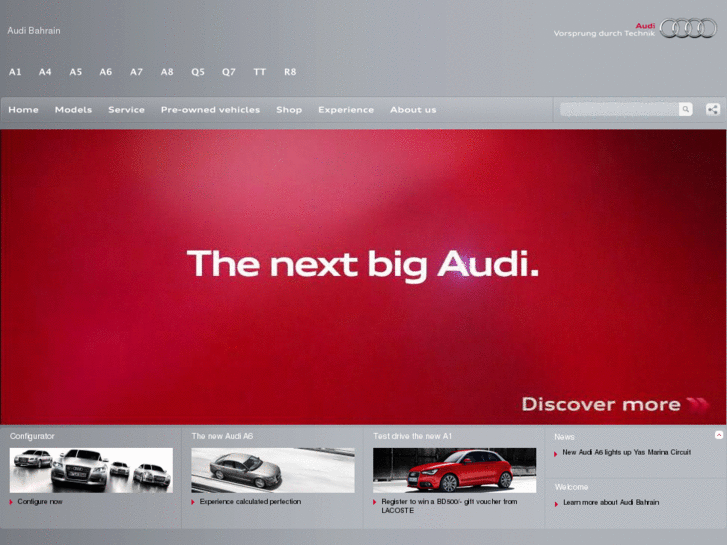Click the Vorsprung durch Technik tagline
The image size is (727, 545).
pos(604,33)
